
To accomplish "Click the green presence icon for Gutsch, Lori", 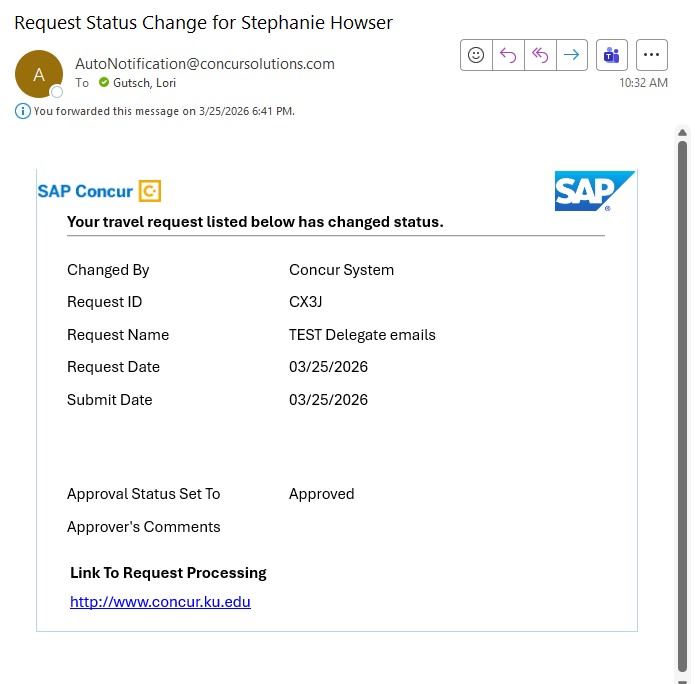I will point(104,82).
